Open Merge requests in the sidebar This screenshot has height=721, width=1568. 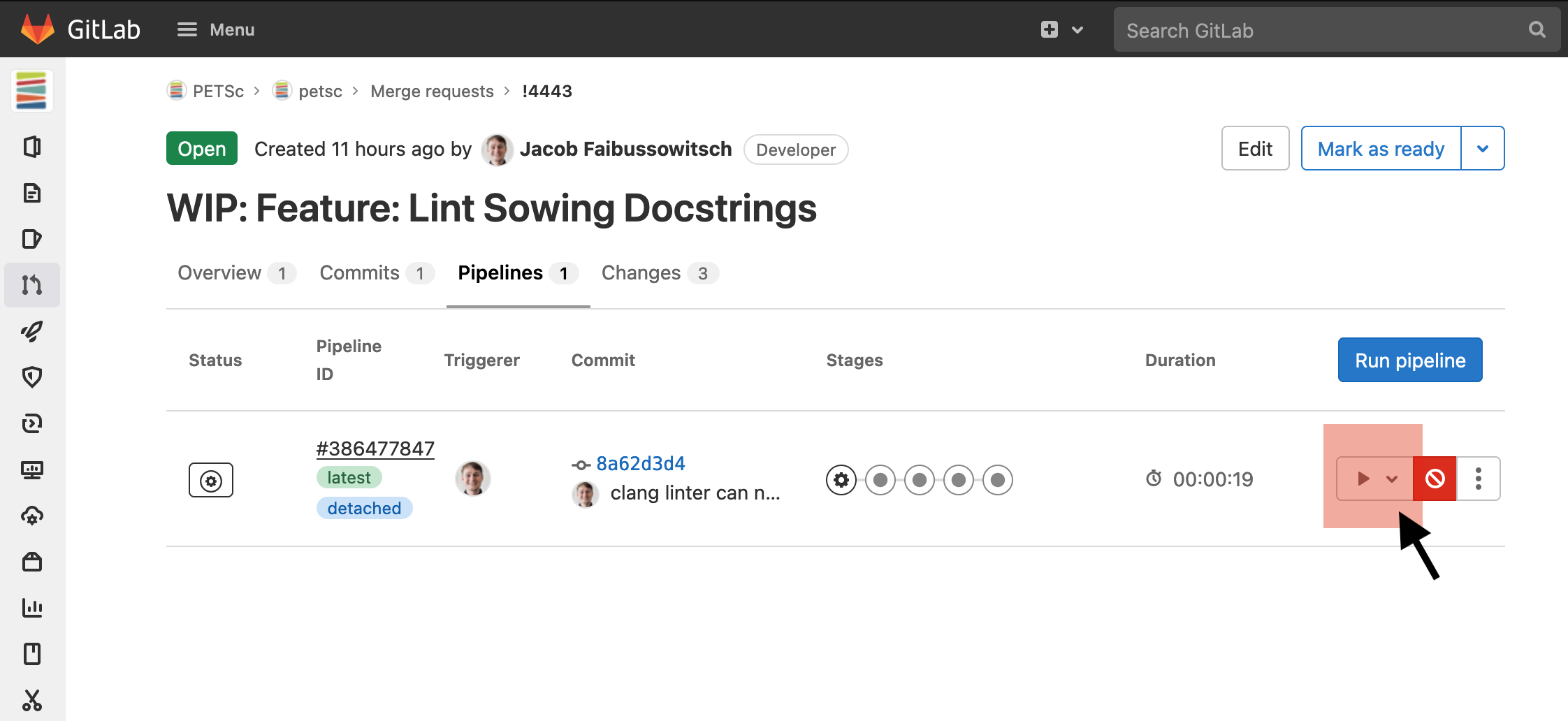(x=32, y=285)
